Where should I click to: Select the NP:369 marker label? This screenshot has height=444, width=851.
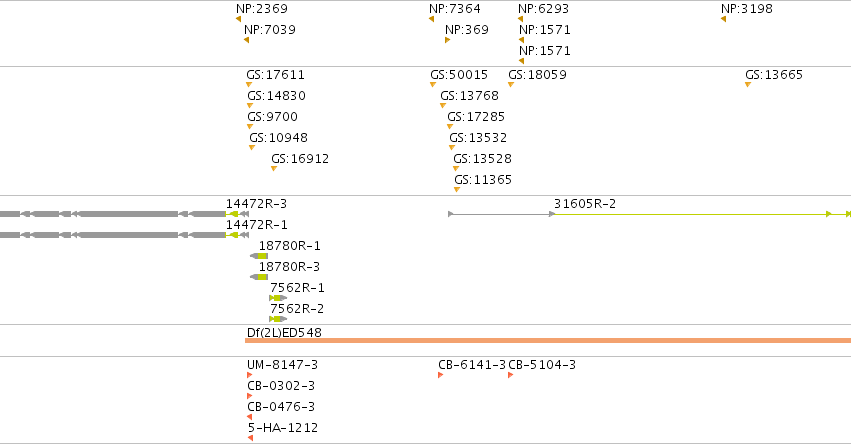[x=467, y=30]
